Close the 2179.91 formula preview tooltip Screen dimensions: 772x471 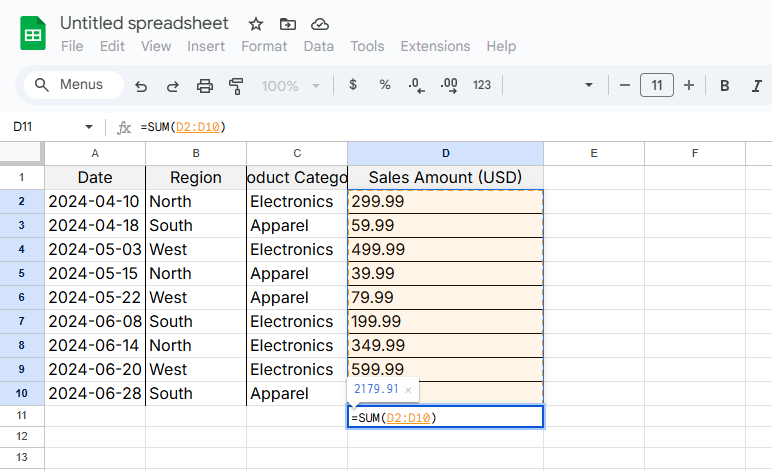pyautogui.click(x=408, y=389)
